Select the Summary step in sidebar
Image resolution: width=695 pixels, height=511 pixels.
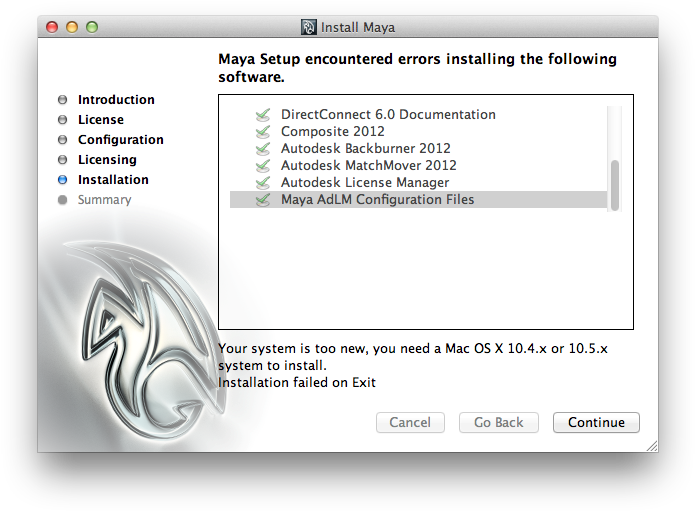[x=105, y=200]
